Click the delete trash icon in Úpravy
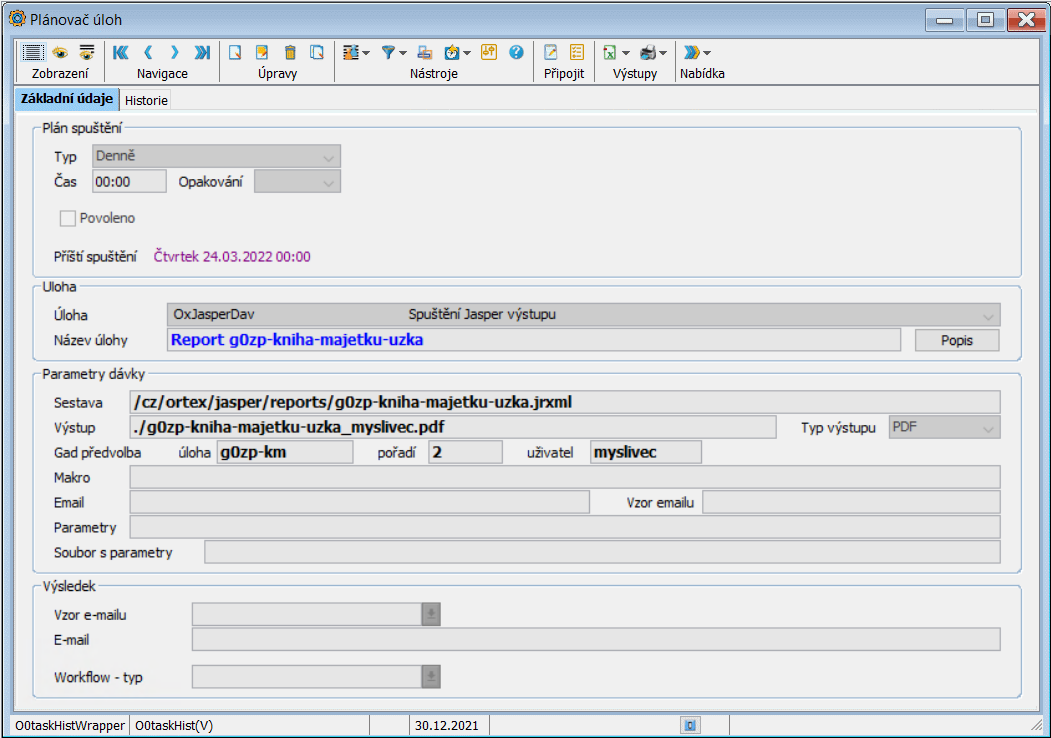 tap(290, 53)
